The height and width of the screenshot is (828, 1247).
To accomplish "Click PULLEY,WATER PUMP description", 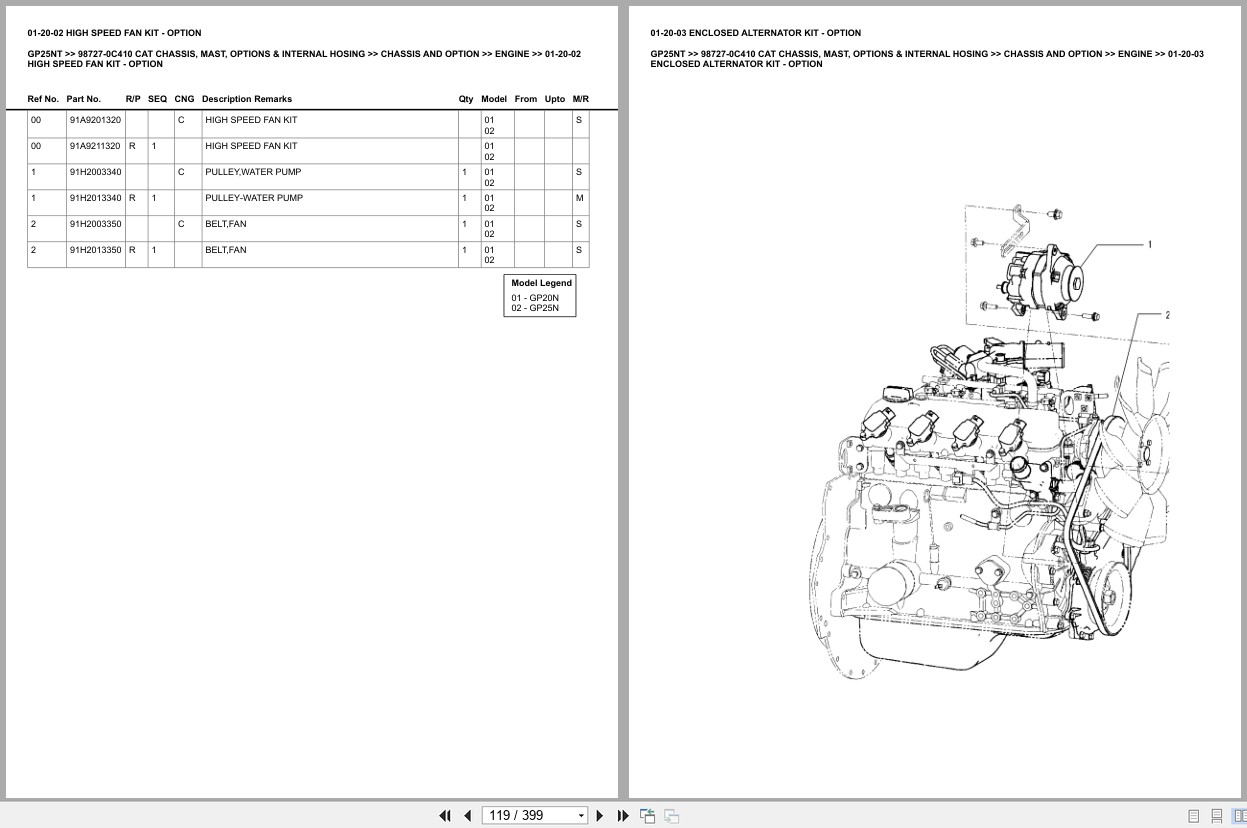I will point(253,172).
